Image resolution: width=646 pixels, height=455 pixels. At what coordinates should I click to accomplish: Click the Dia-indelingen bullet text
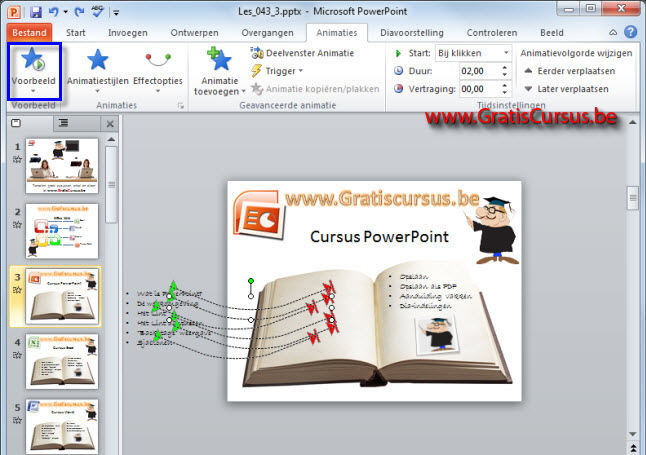tap(425, 306)
